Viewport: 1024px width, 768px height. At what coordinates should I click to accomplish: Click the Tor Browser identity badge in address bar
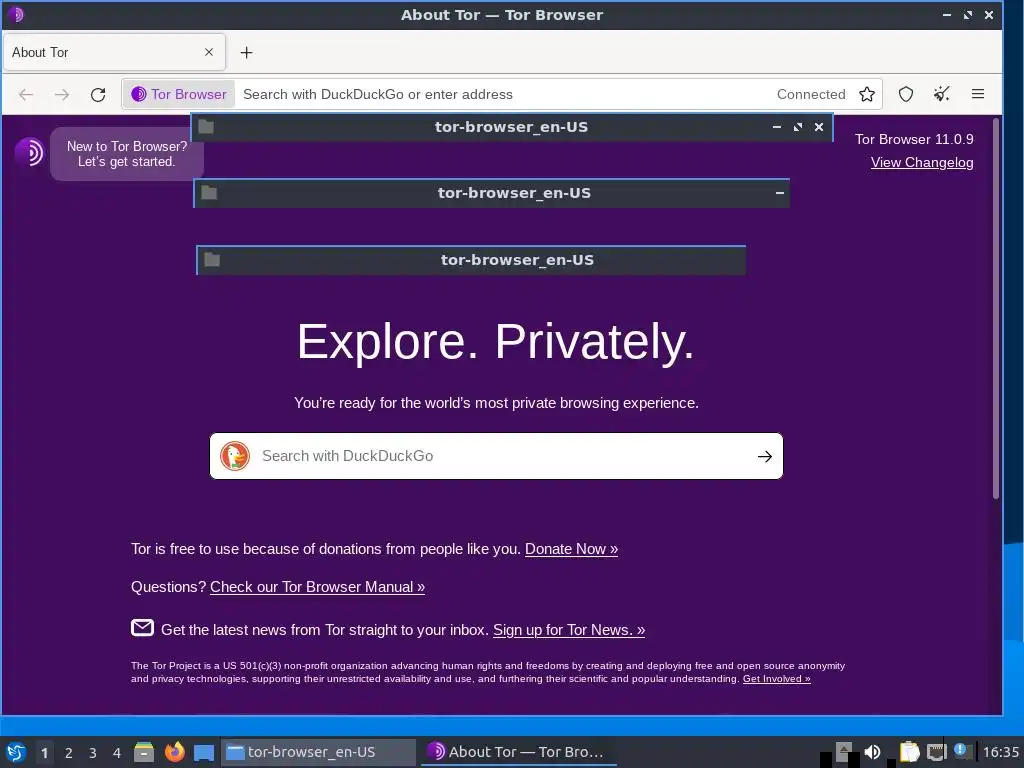179,94
